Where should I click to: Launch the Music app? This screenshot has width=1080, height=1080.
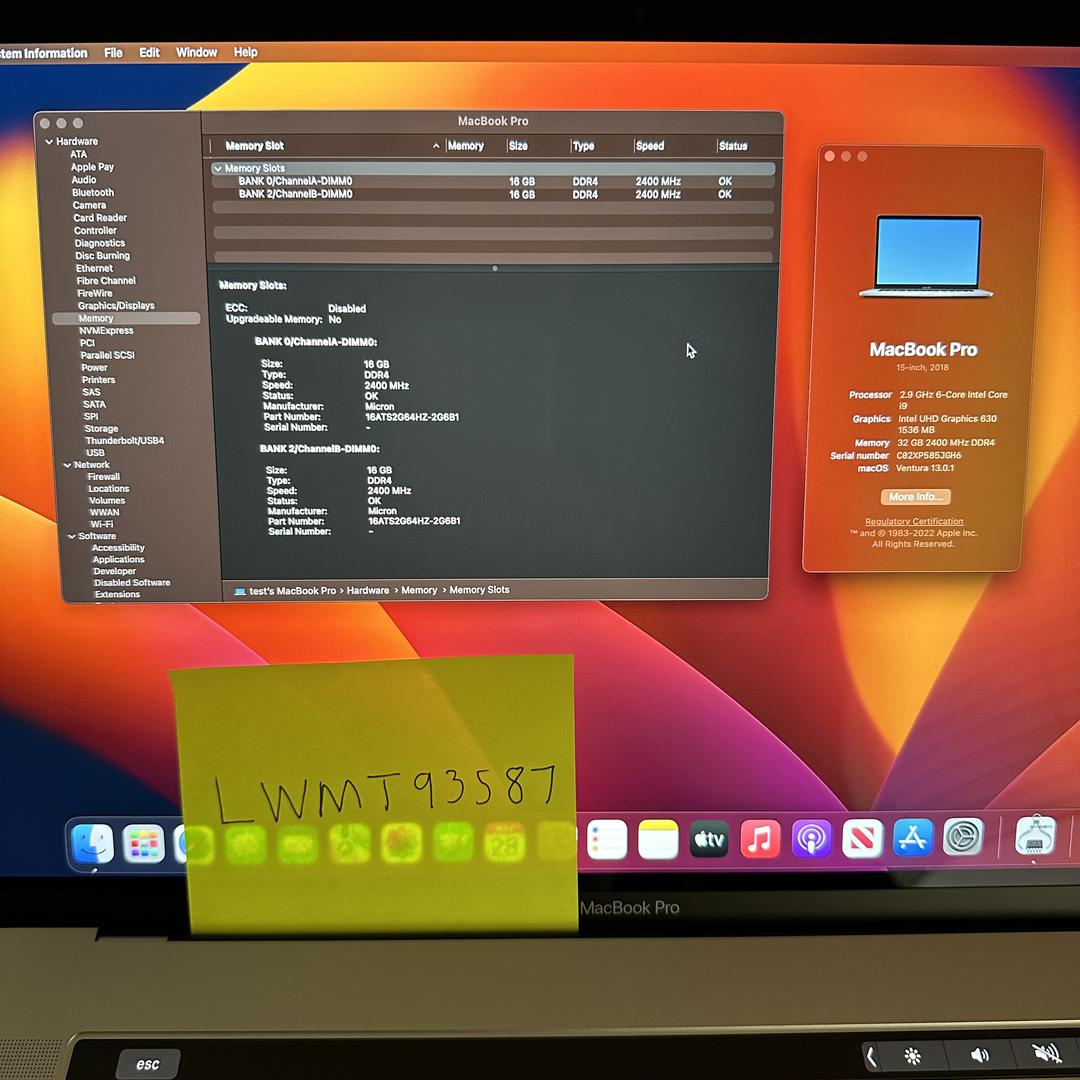click(x=760, y=839)
